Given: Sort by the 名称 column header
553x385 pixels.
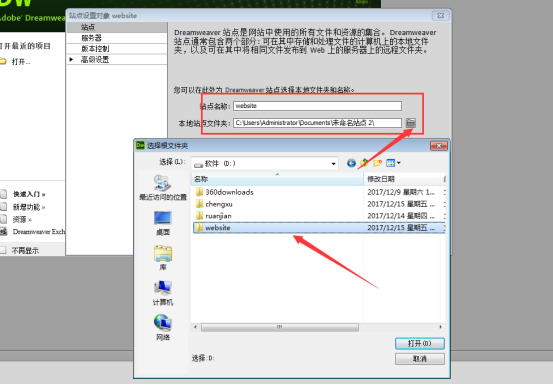Looking at the screenshot, I should 277,179.
